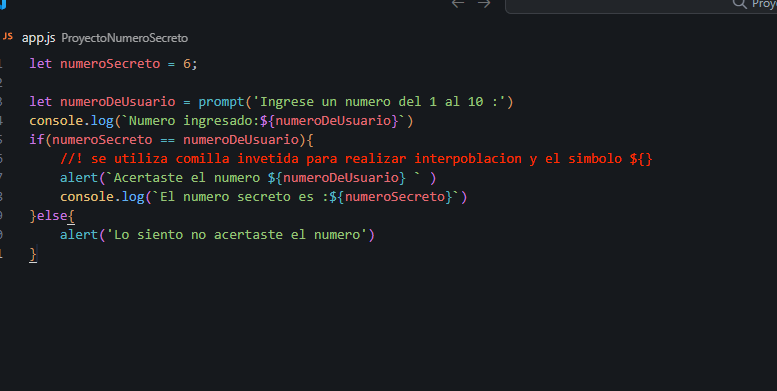Click the value 6 in code
777x391 pixels.
click(187, 63)
